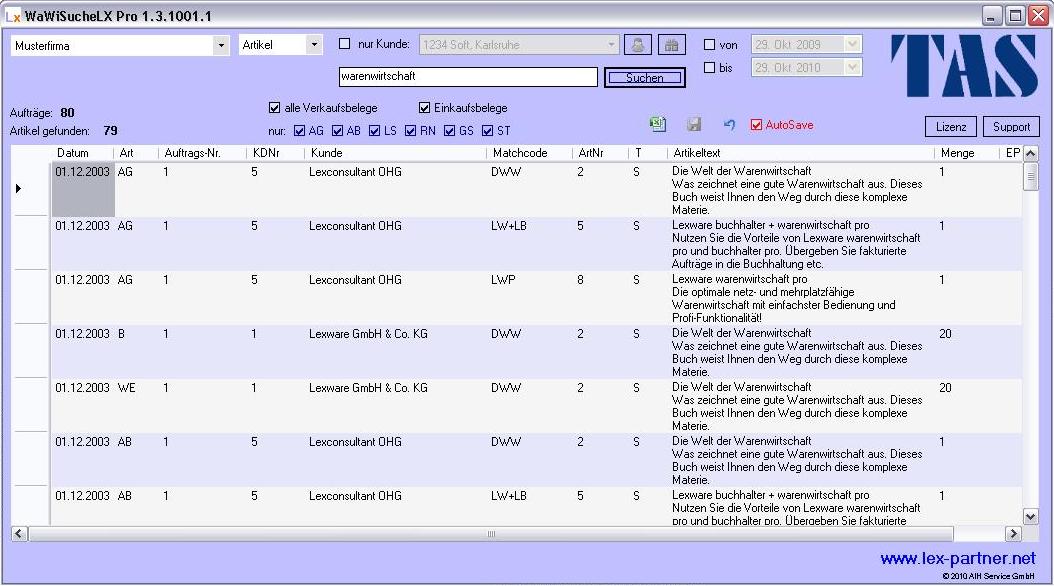Viewport: 1054px width, 586px height.
Task: Click the vertical scrollbar thumb
Action: pyautogui.click(x=1030, y=177)
